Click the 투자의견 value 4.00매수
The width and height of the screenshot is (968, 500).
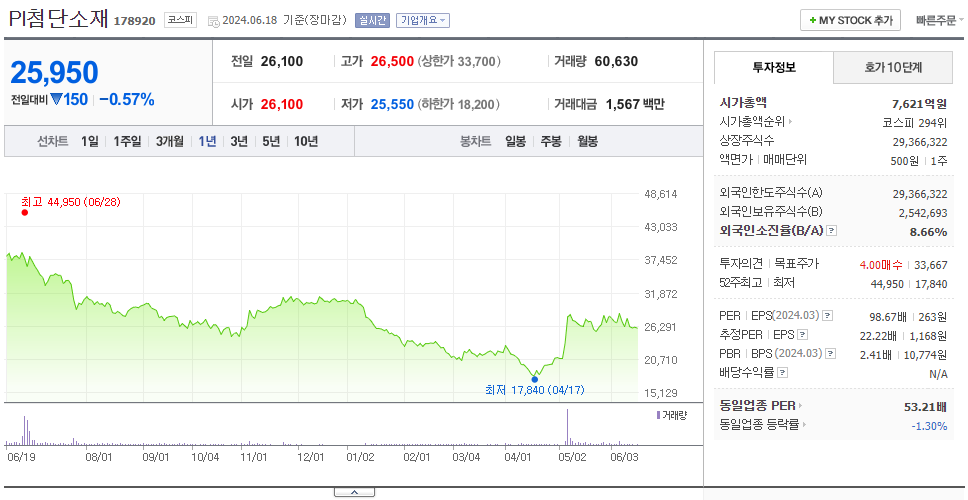[x=881, y=265]
